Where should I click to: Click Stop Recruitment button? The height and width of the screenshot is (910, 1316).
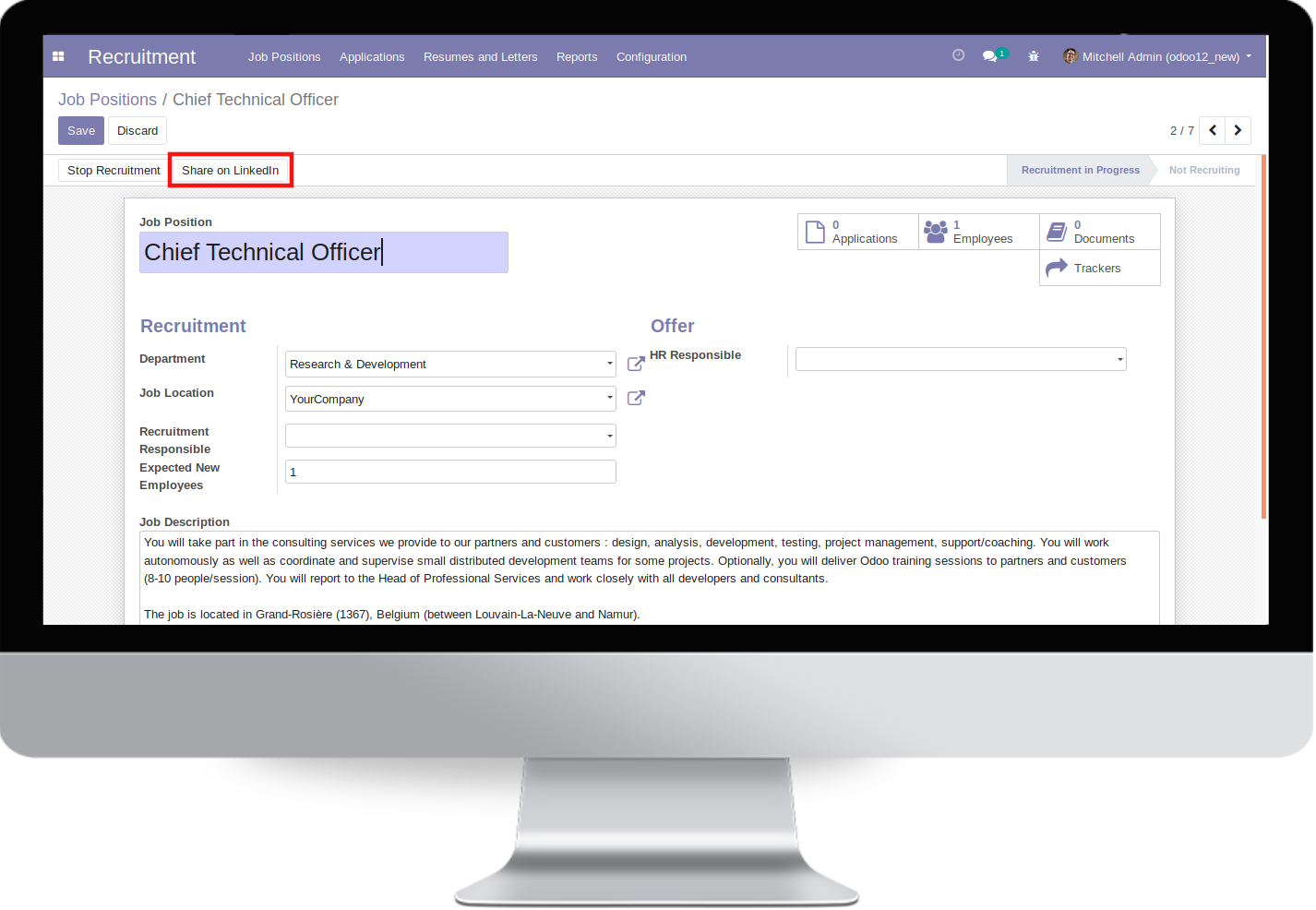click(114, 170)
